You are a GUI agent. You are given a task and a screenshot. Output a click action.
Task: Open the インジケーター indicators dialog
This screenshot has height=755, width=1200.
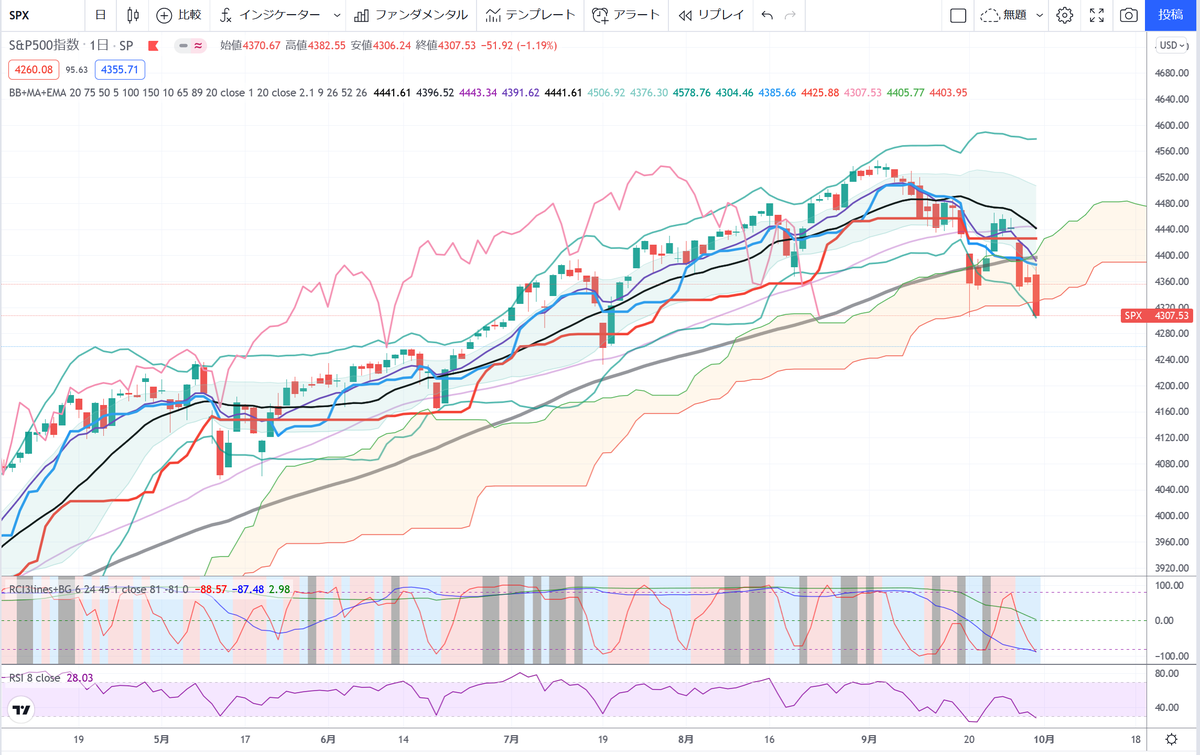(x=269, y=15)
